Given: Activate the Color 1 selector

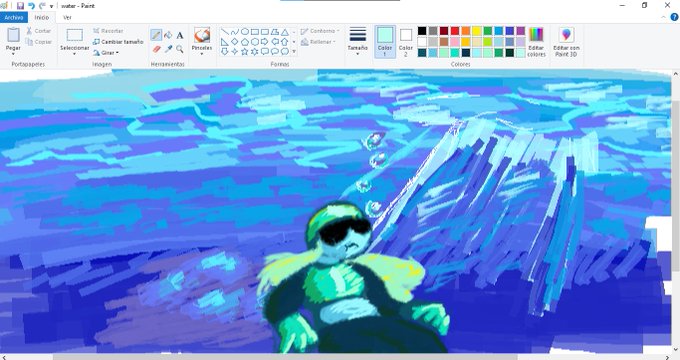Looking at the screenshot, I should coord(385,42).
